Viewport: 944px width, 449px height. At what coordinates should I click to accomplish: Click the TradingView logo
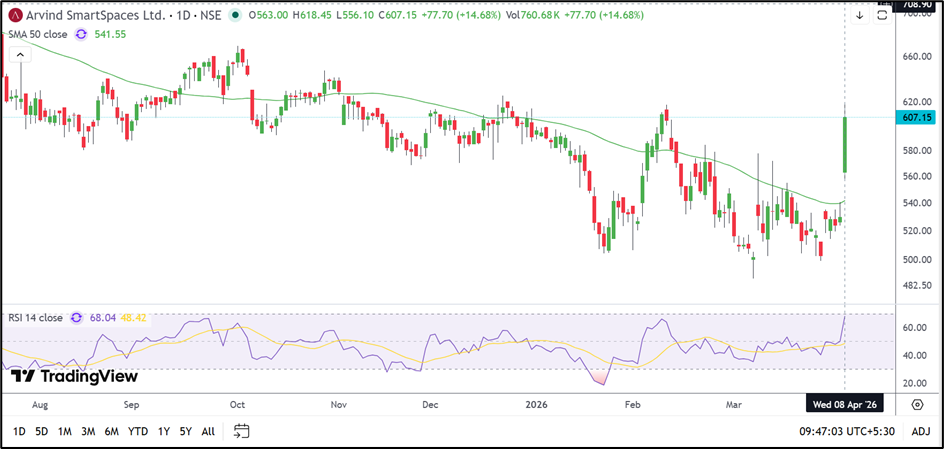74,377
